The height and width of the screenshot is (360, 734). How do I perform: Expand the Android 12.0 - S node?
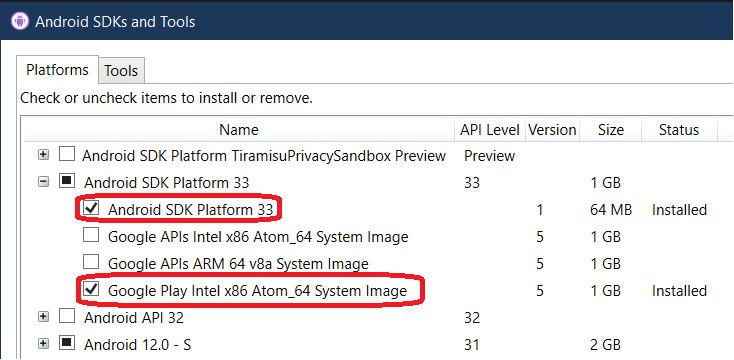[44, 344]
